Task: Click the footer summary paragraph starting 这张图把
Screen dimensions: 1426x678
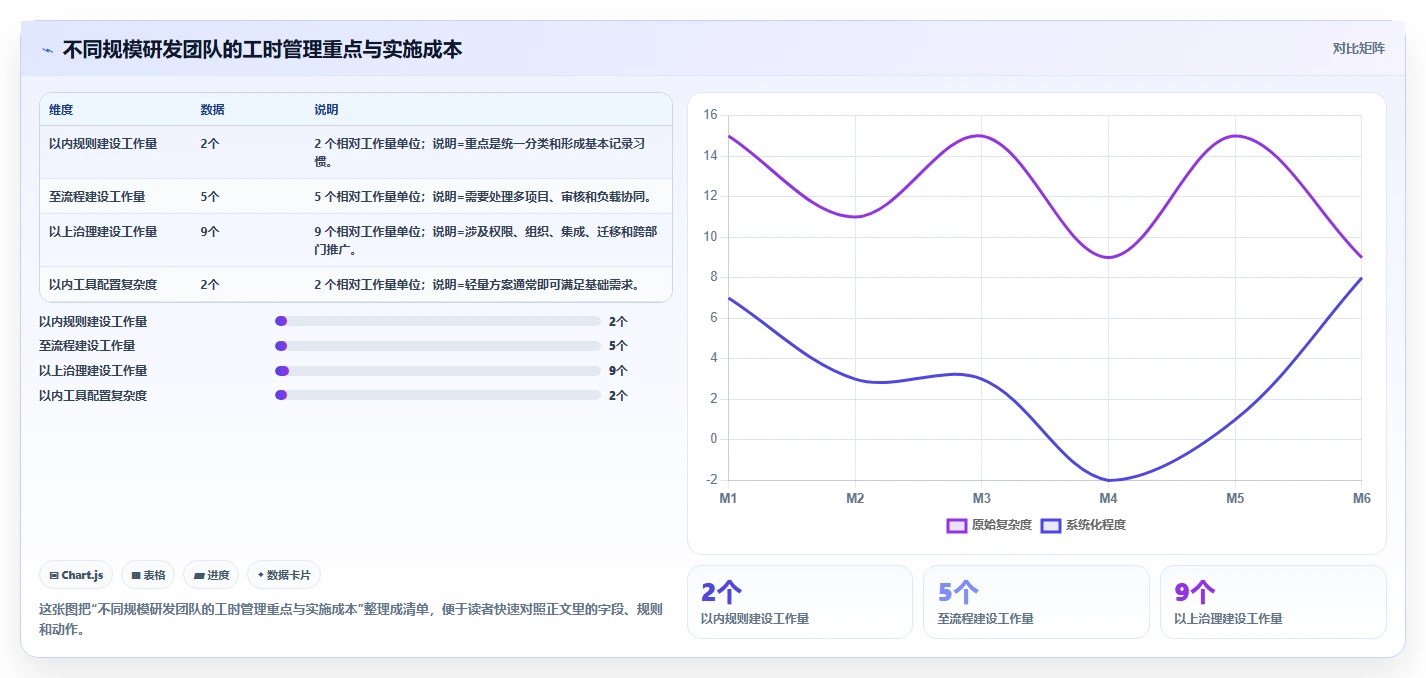Action: [x=350, y=619]
